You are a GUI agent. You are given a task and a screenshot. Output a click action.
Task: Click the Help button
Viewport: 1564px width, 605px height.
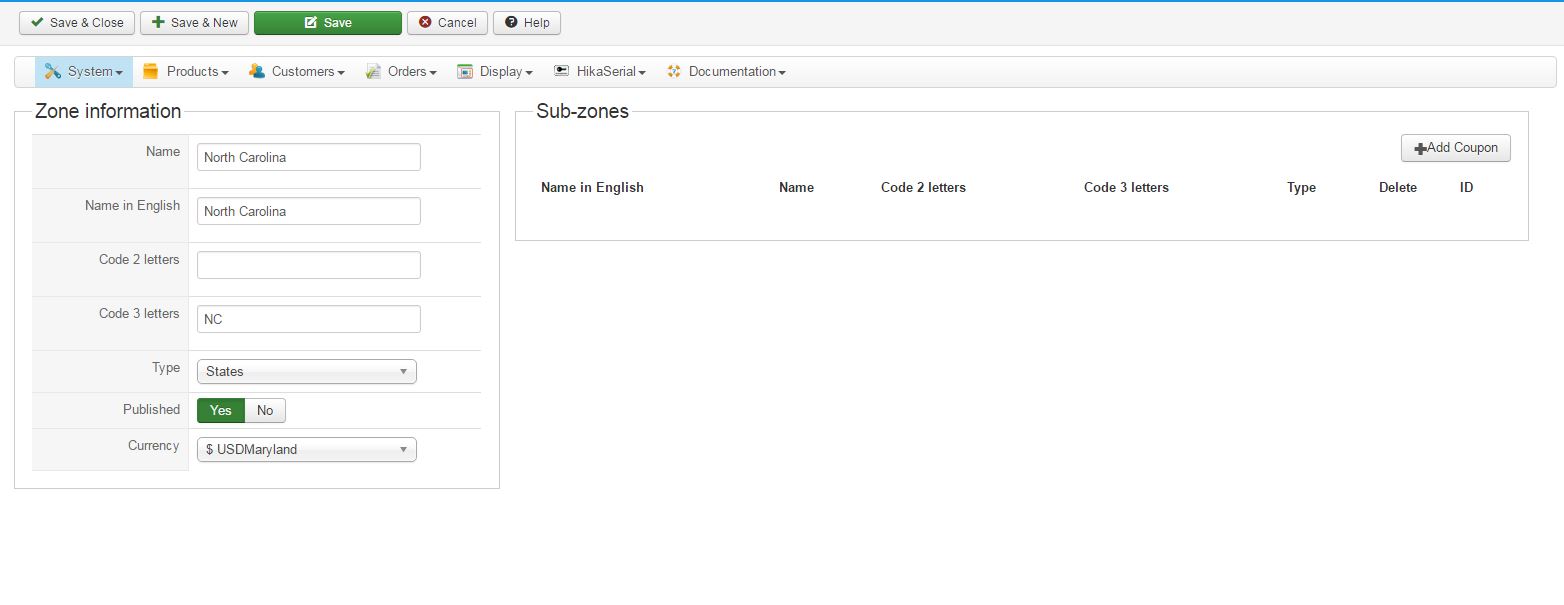(527, 23)
